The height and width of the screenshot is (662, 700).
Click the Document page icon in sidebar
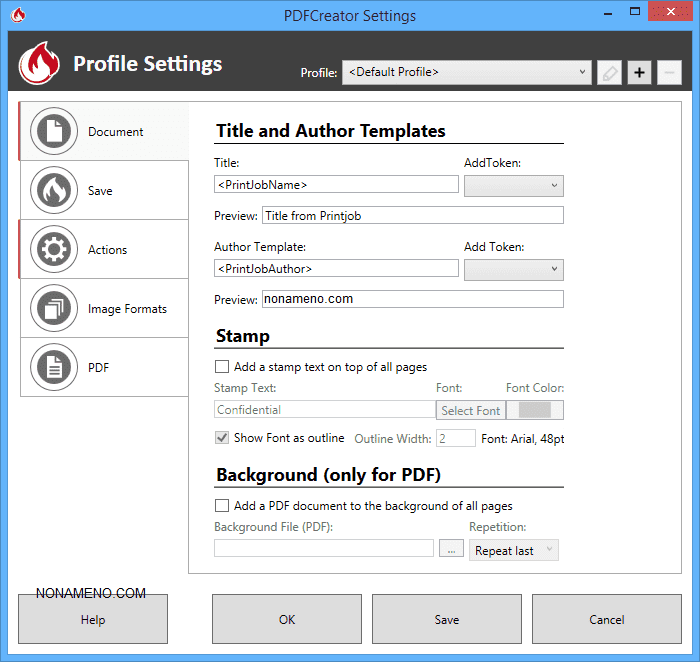coord(55,131)
